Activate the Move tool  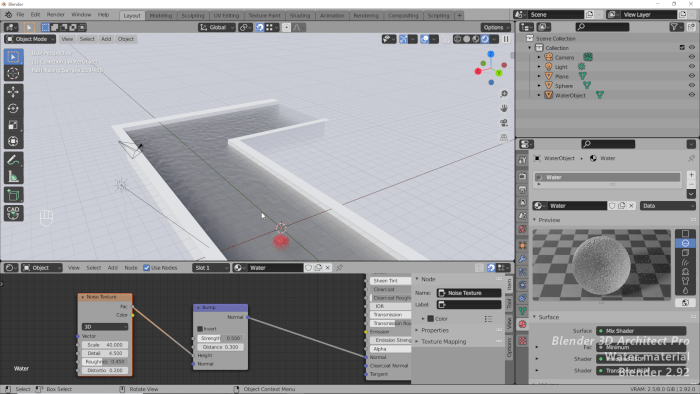pyautogui.click(x=13, y=92)
